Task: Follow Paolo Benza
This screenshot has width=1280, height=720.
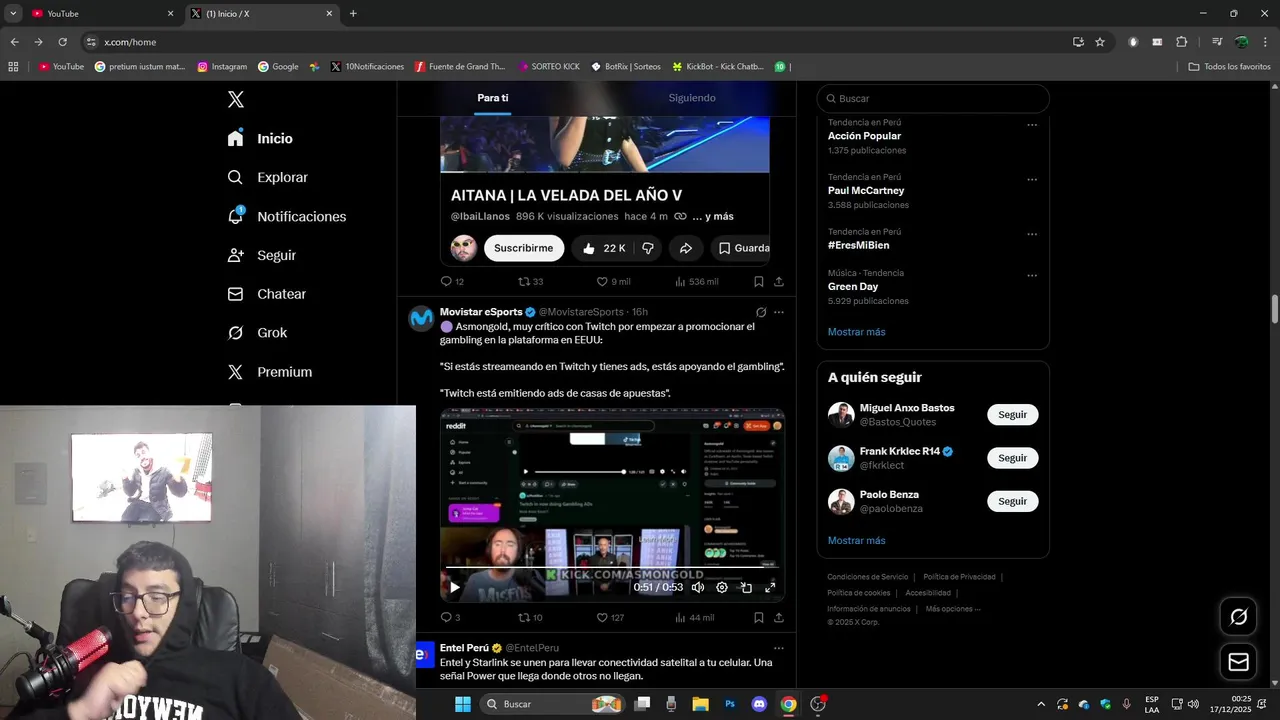Action: coord(1012,501)
